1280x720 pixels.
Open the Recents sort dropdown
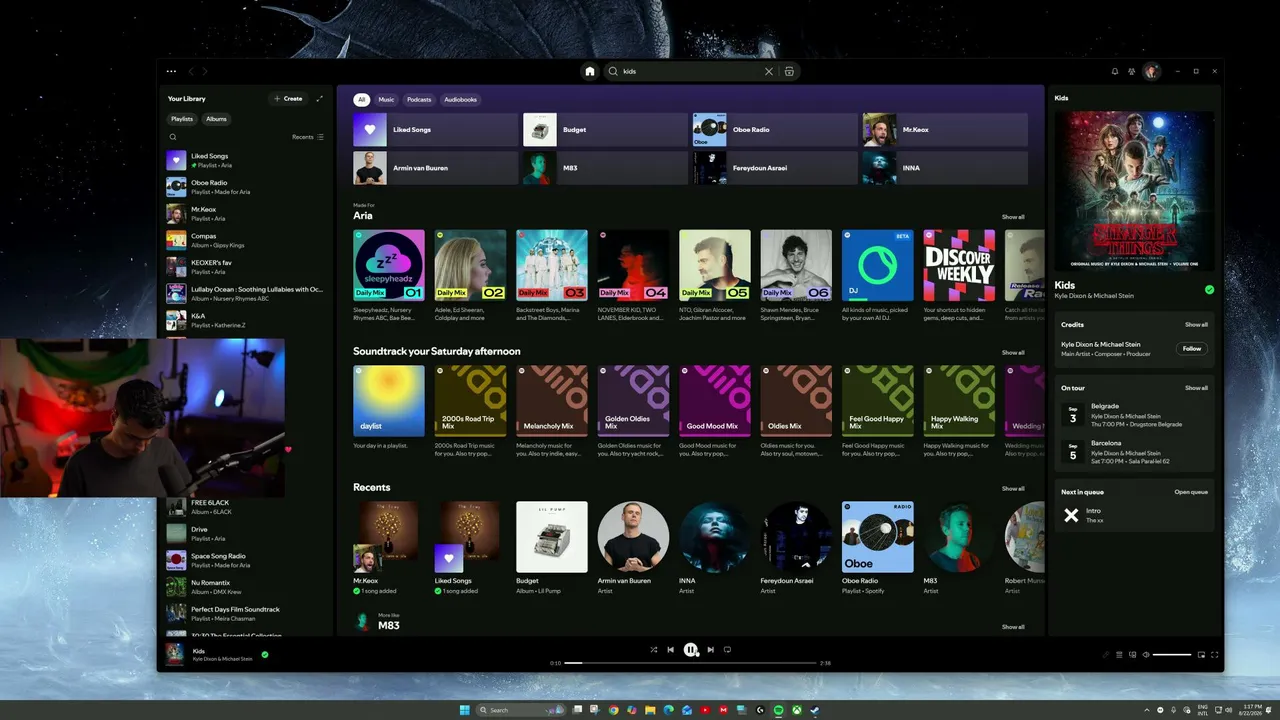308,137
